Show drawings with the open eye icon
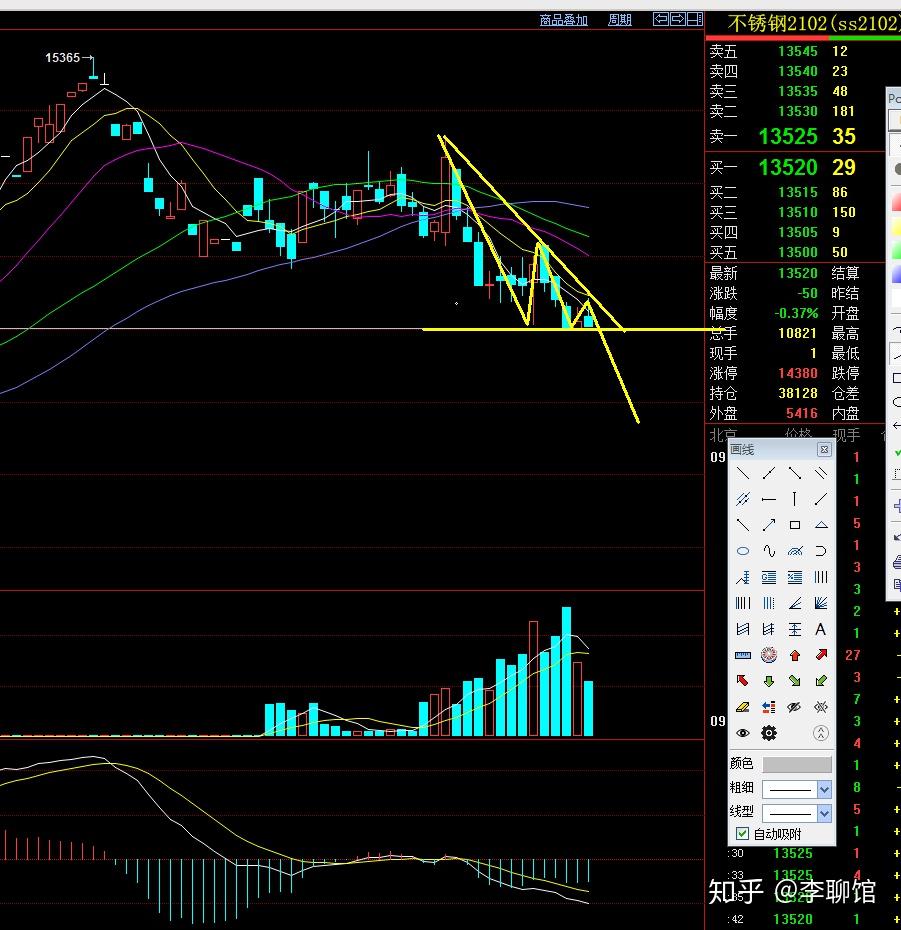 tap(743, 733)
